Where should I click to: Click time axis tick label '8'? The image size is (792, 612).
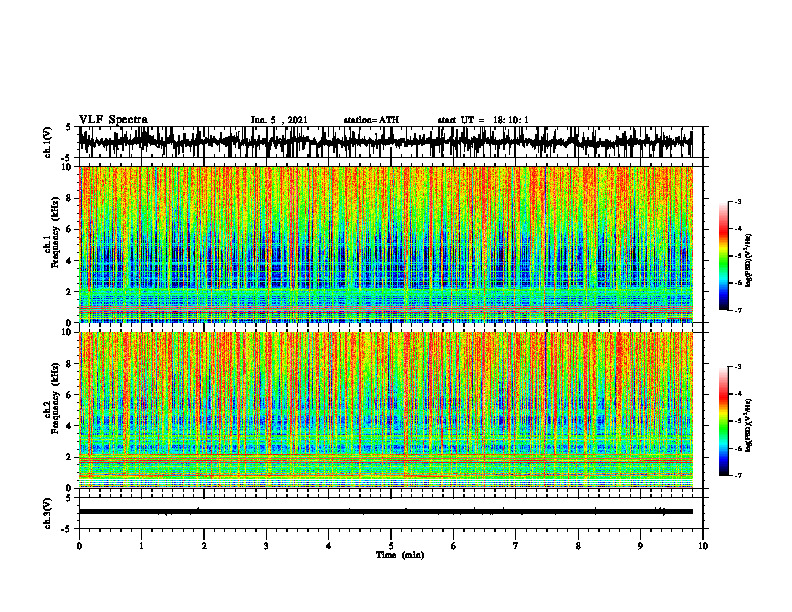point(578,546)
